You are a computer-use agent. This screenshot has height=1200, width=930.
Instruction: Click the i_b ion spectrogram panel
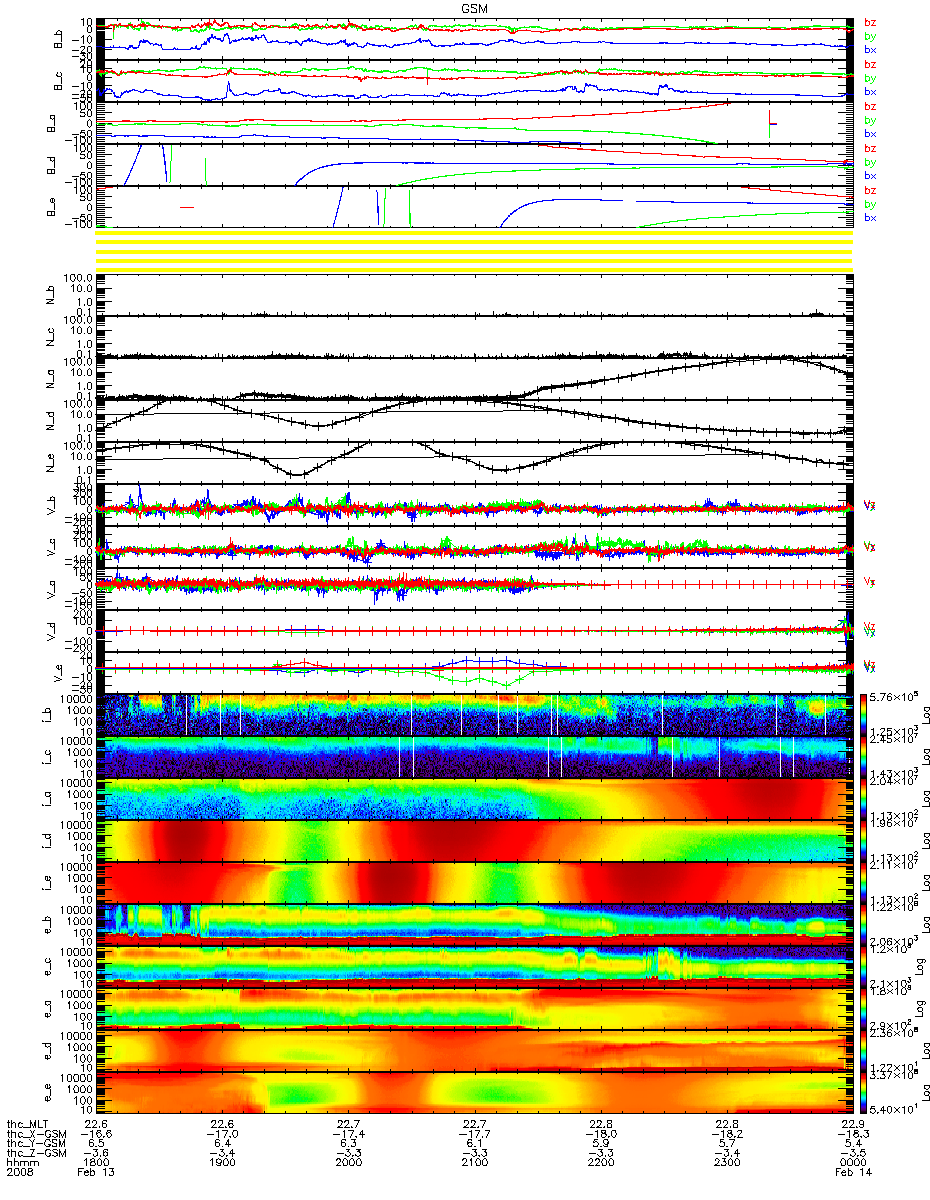(476, 715)
